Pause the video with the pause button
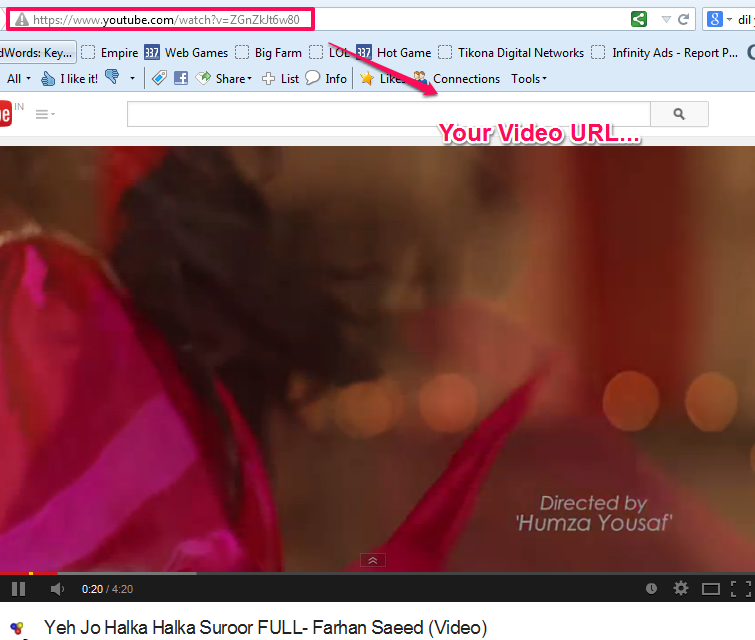Screen dimensions: 755x640 (18, 588)
